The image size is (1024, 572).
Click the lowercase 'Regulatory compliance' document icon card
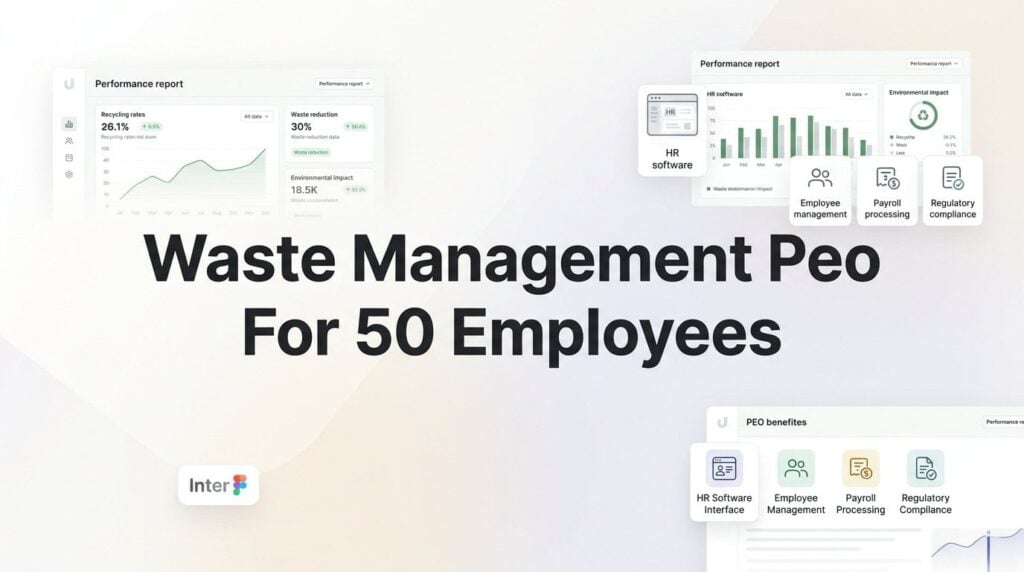(x=952, y=191)
